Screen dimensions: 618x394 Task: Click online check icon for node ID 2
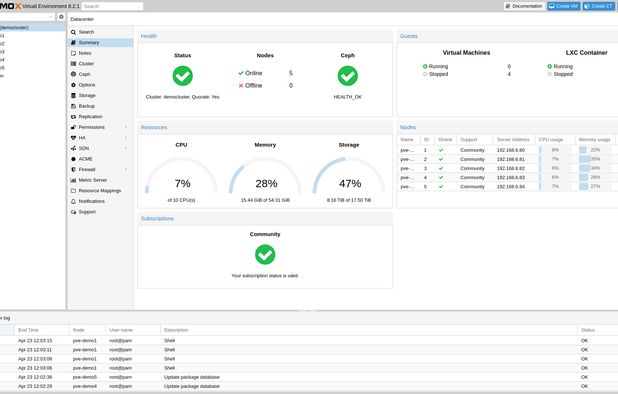coord(441,159)
